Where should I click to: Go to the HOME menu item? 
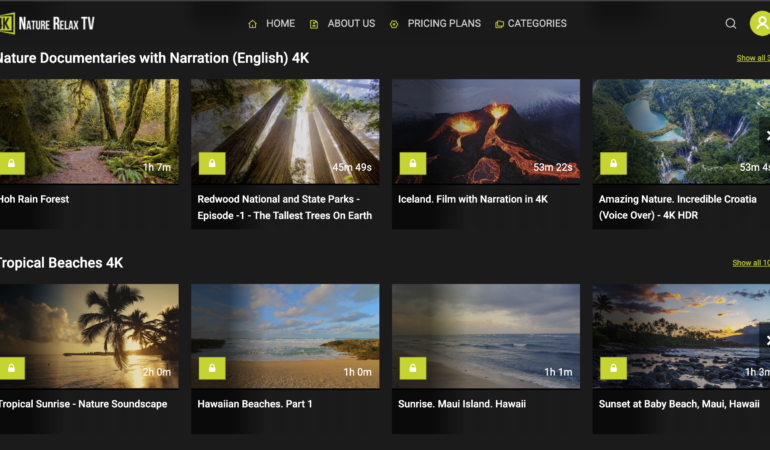click(272, 23)
